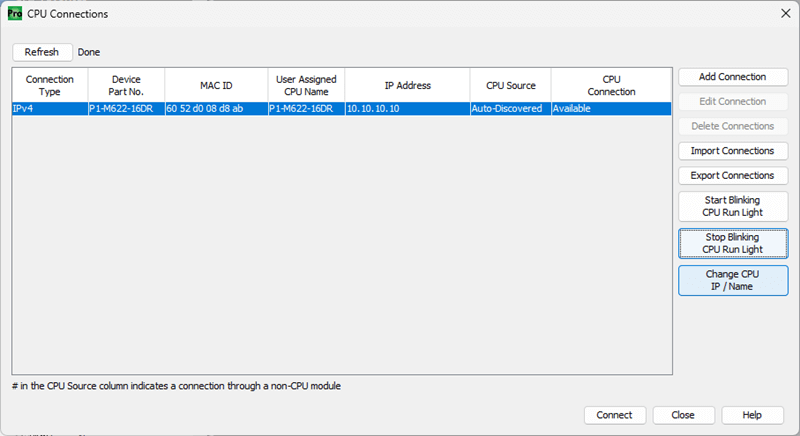Click the Productivity Suite icon in title bar

(x=14, y=14)
